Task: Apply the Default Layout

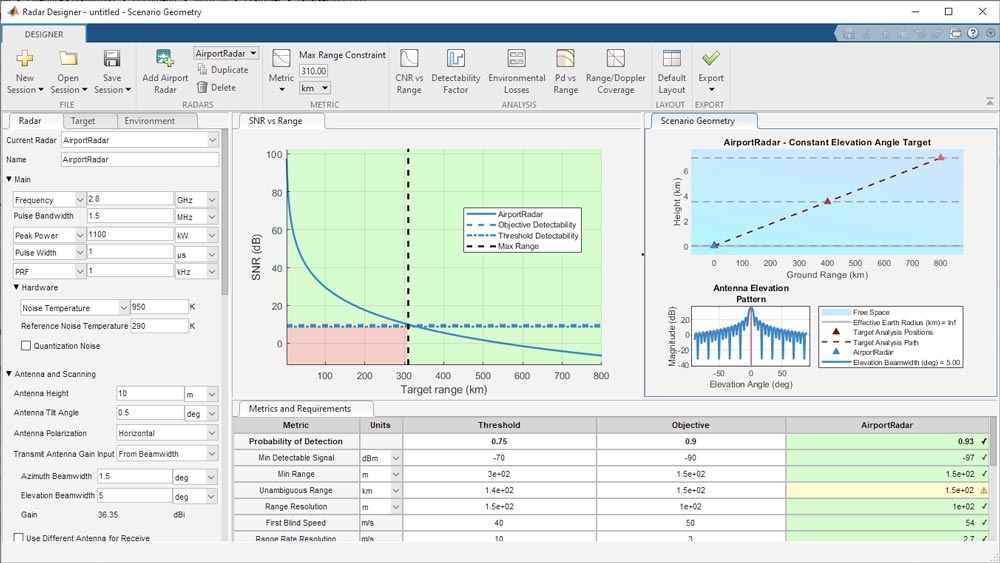Action: 672,59
